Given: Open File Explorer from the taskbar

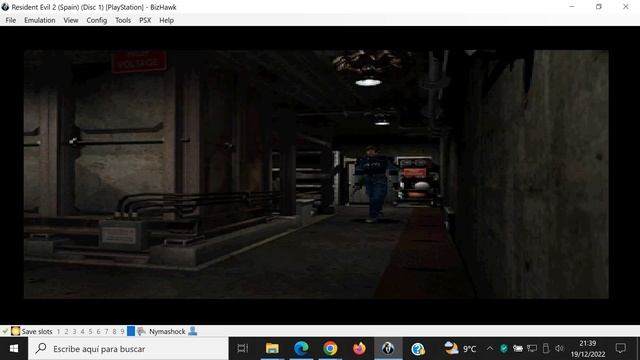Looking at the screenshot, I should (272, 349).
